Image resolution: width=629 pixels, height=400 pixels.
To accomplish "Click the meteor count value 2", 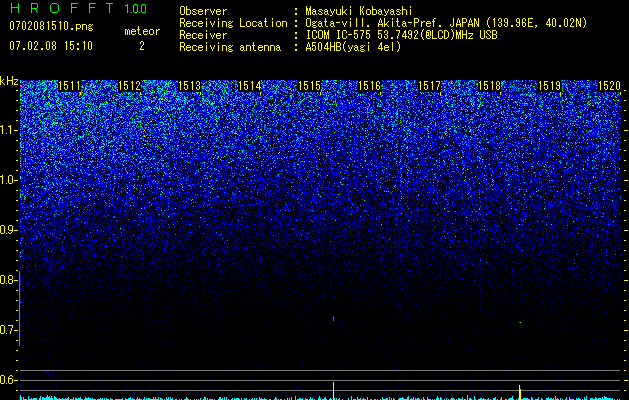I will [142, 46].
